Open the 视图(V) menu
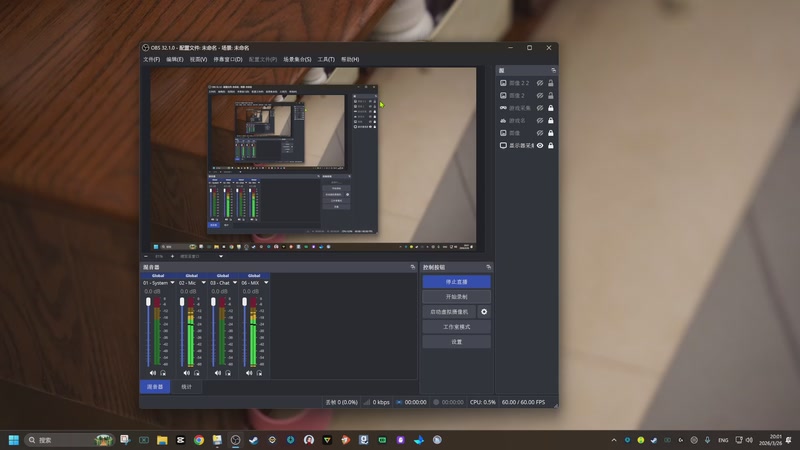This screenshot has height=450, width=800. tap(198, 59)
